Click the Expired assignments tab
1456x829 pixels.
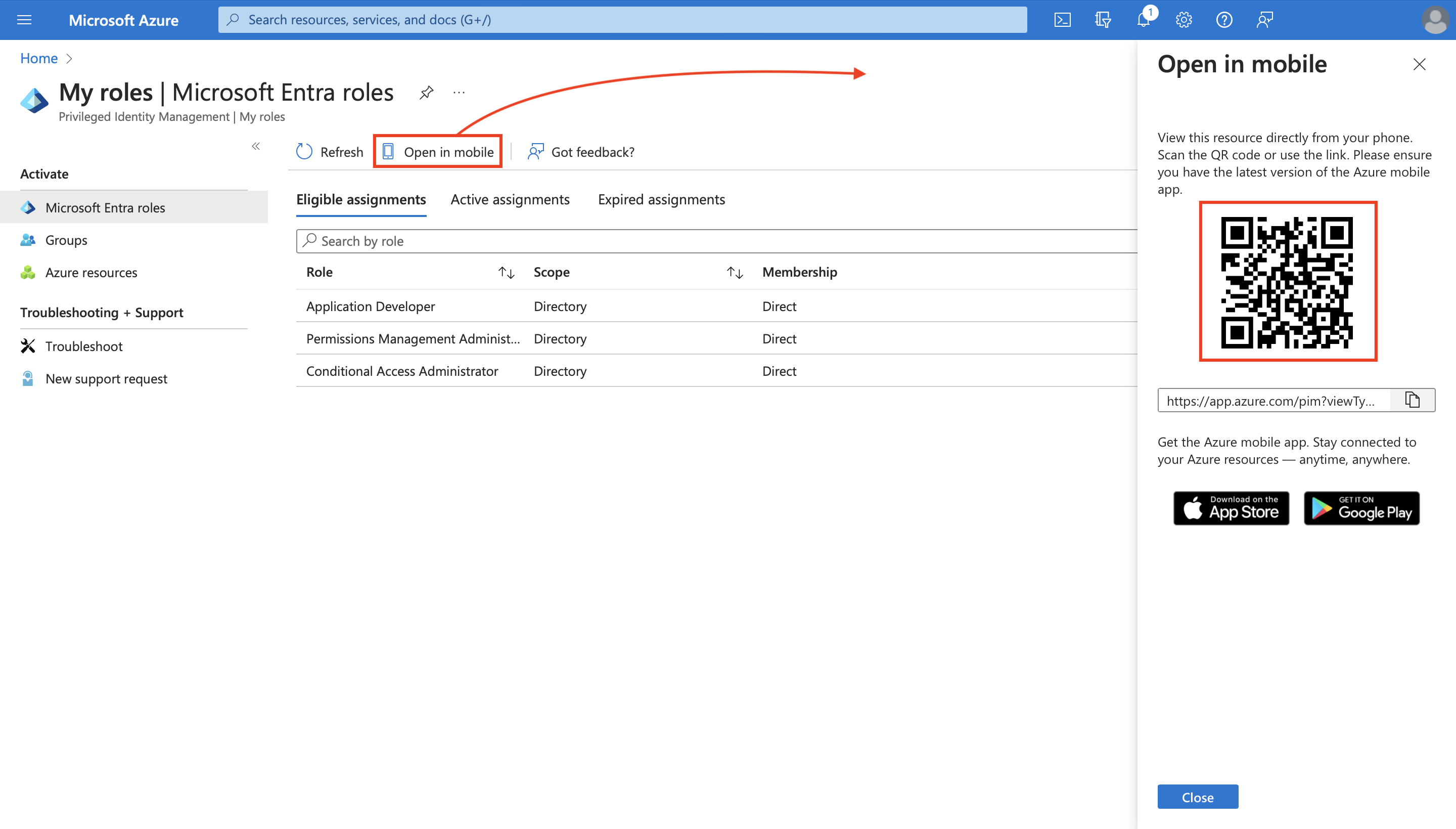point(662,199)
